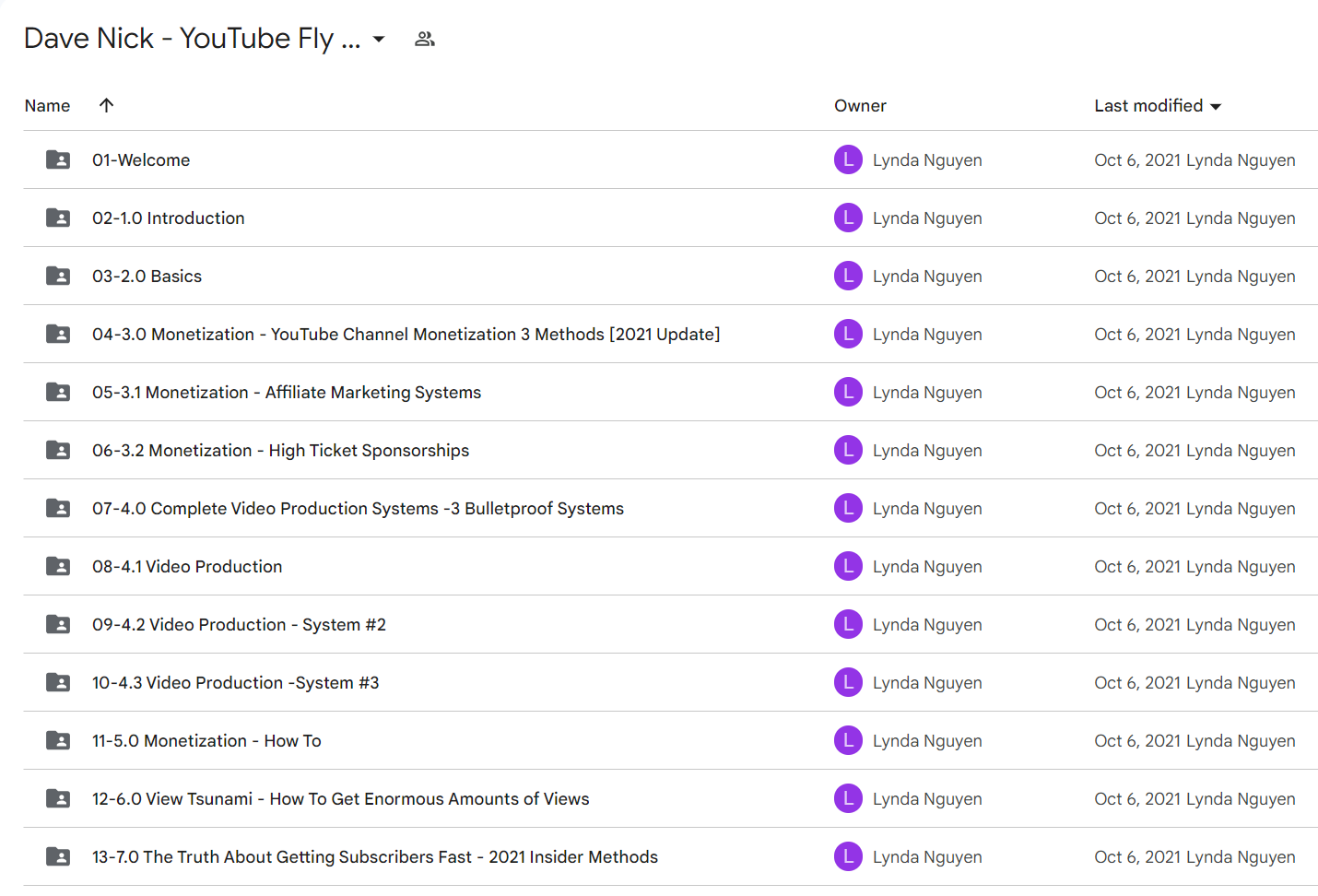Click owner avatar in 08-4.1 Video Production row
Image resolution: width=1318 pixels, height=896 pixels.
848,566
